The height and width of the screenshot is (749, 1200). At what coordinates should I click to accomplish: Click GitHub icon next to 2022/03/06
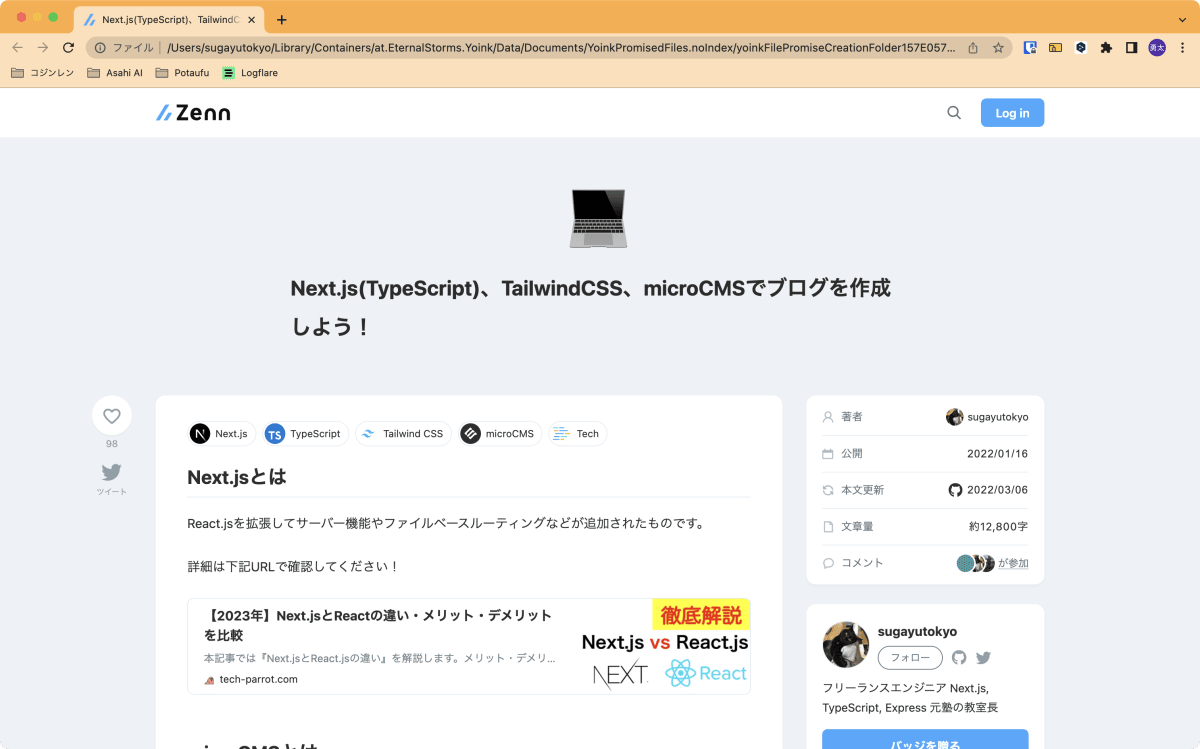[955, 490]
